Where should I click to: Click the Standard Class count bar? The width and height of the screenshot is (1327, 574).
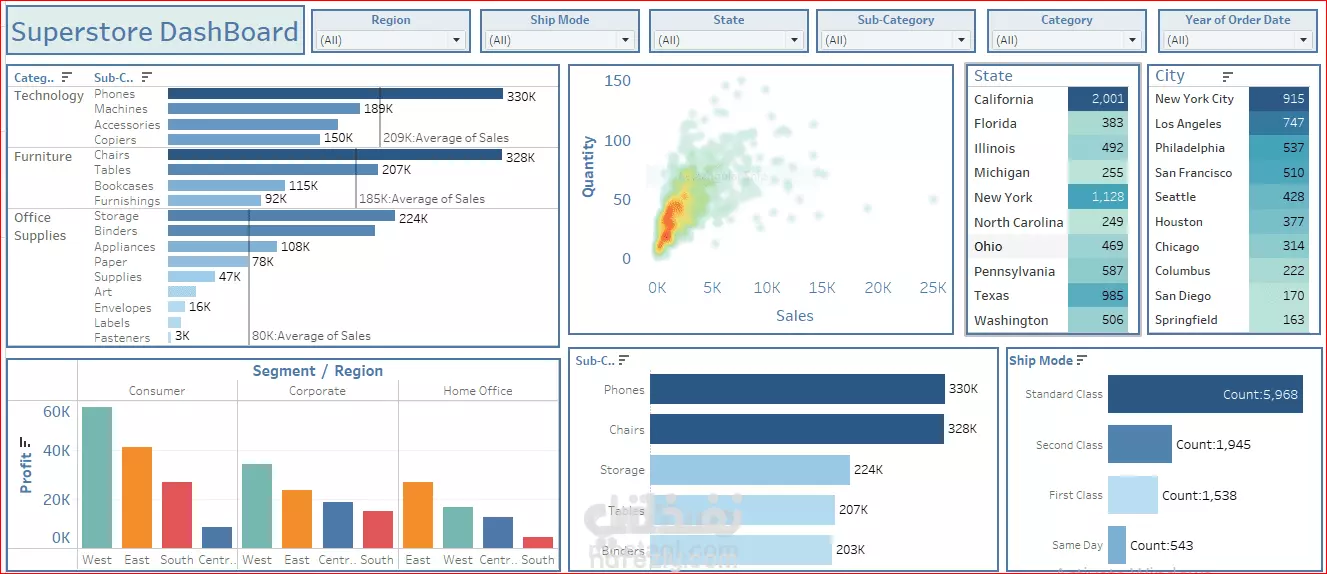click(1205, 394)
